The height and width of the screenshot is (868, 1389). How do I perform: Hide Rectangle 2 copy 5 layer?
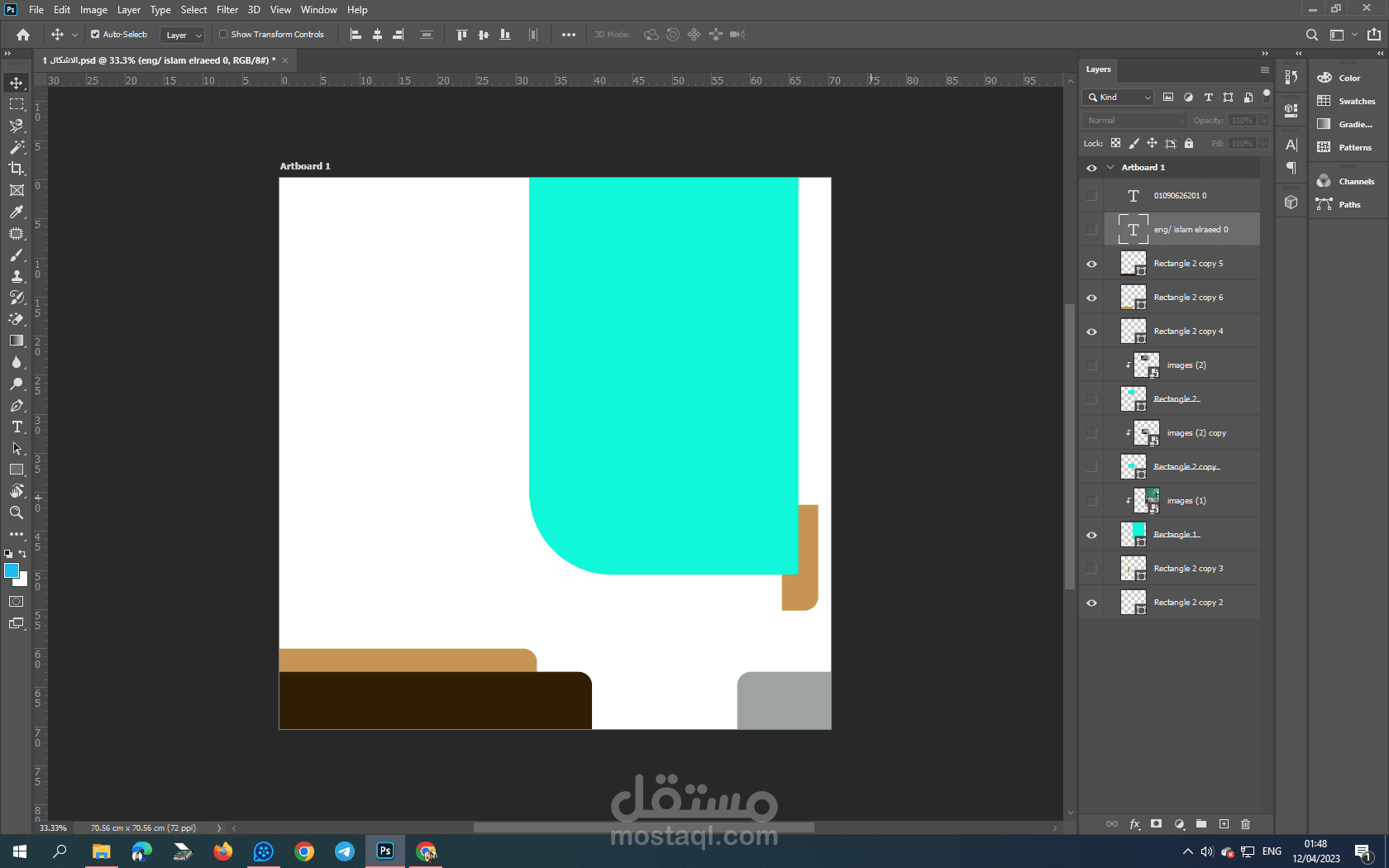1091,265
